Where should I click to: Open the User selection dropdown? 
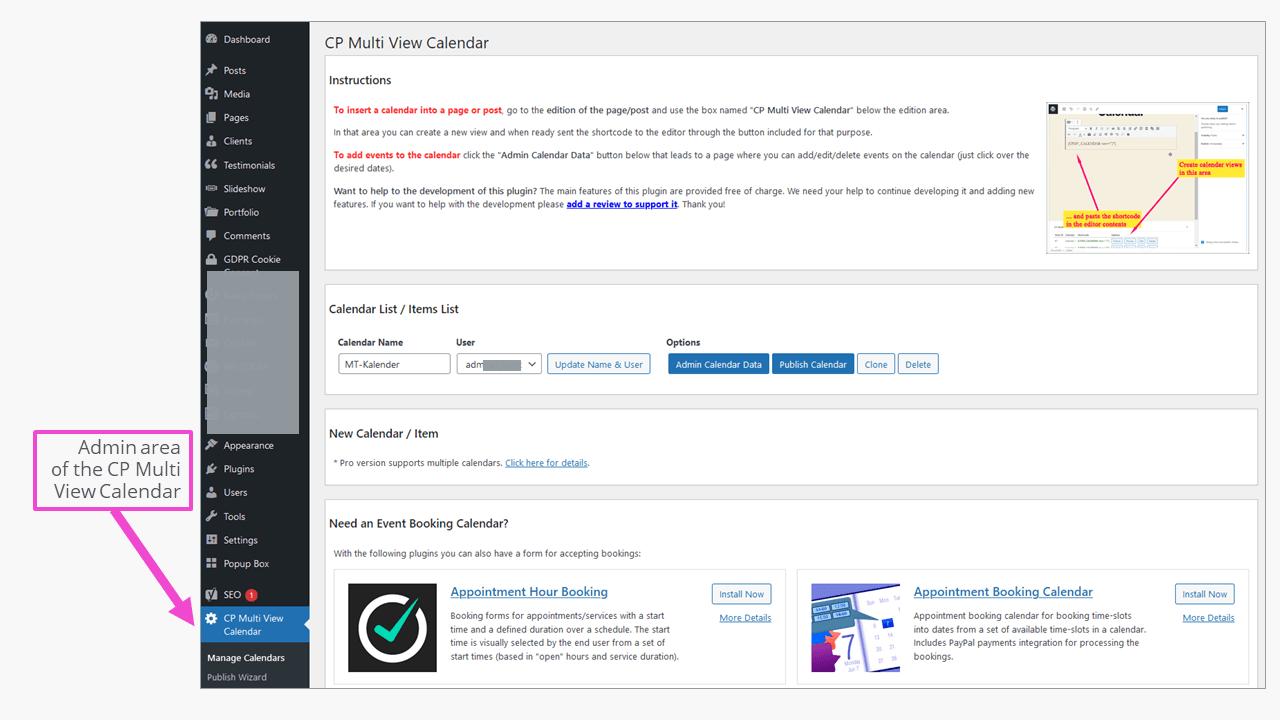point(499,363)
